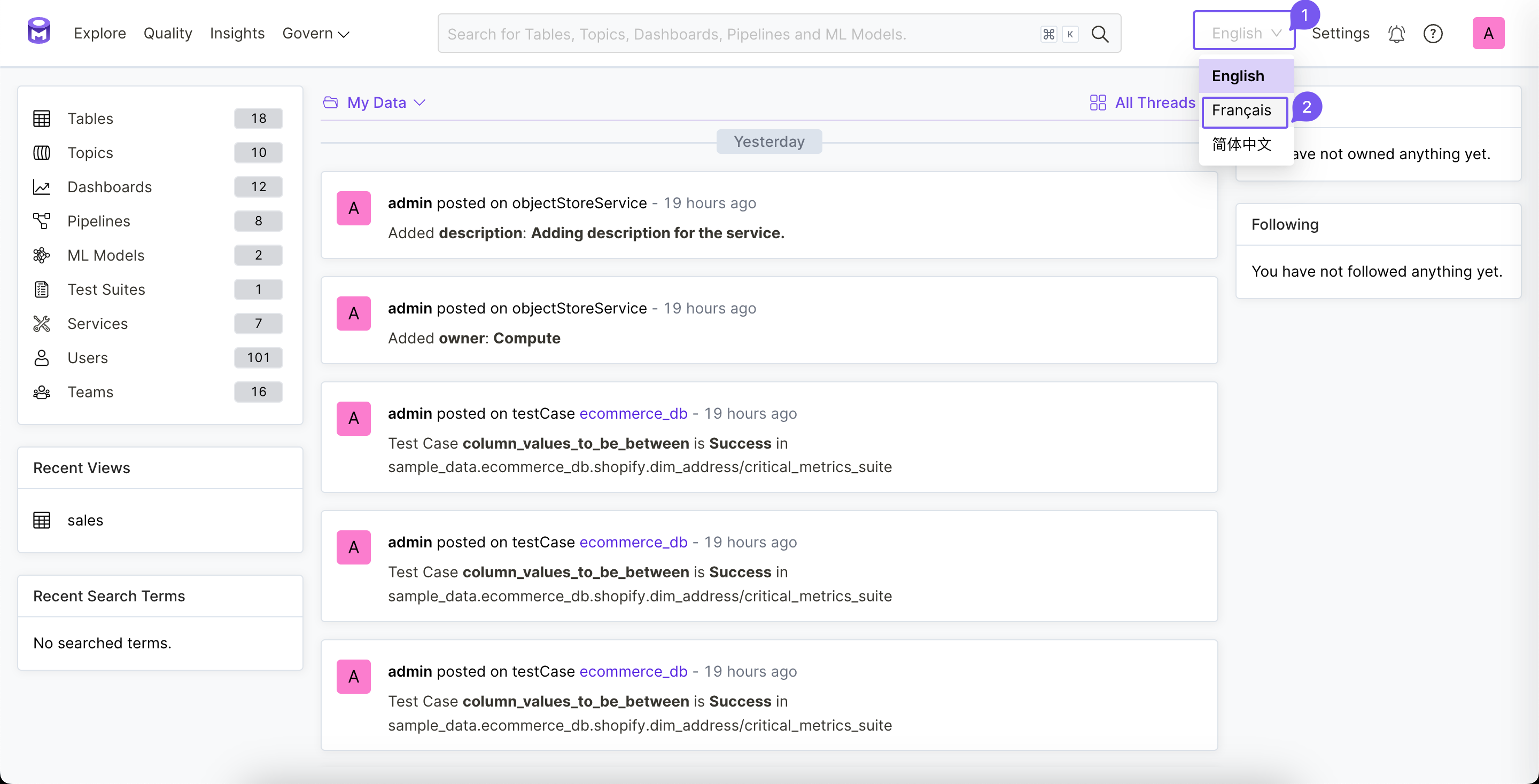
Task: Open the Services entity link
Action: (x=97, y=324)
